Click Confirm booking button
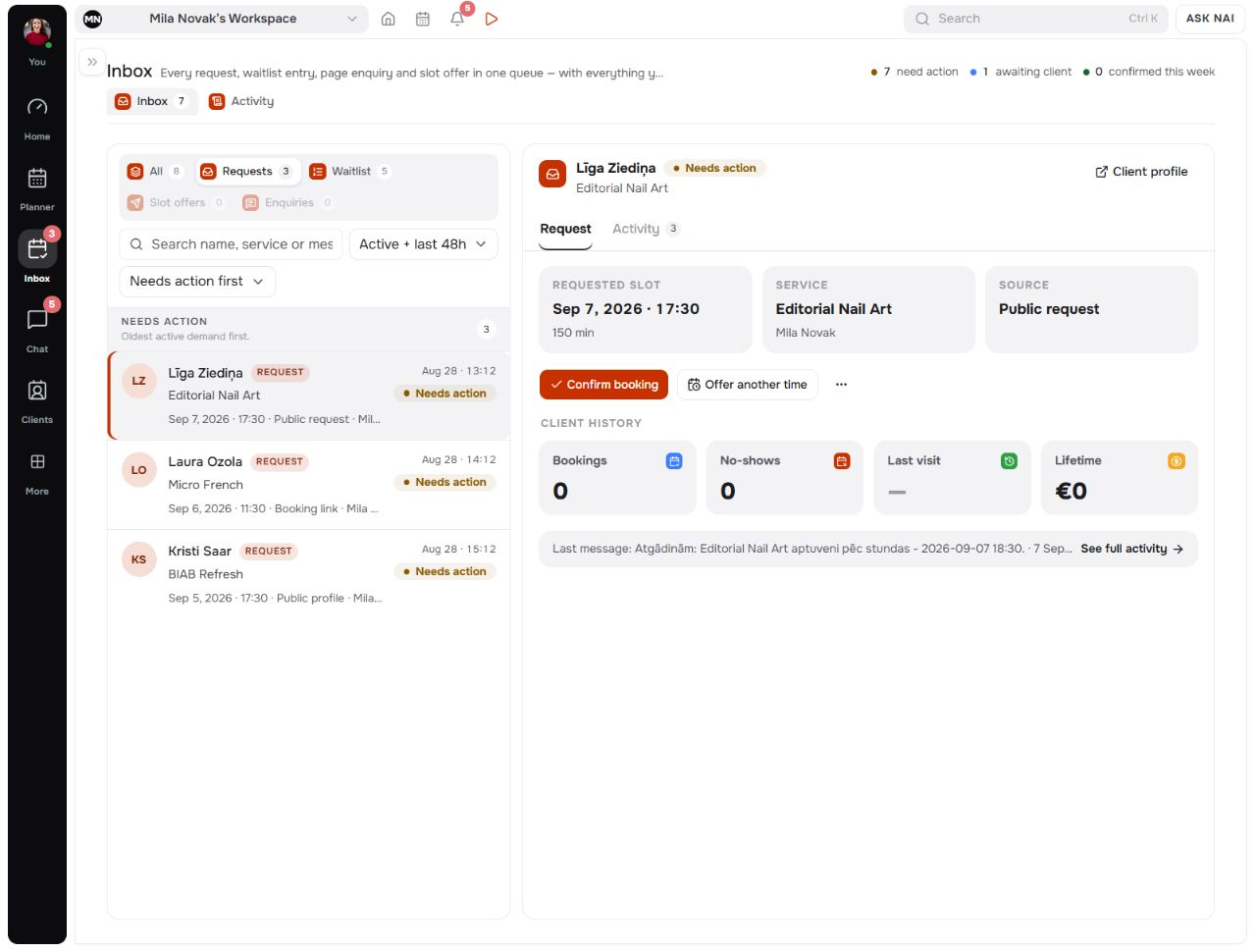This screenshot has height=952, width=1256. (x=603, y=385)
